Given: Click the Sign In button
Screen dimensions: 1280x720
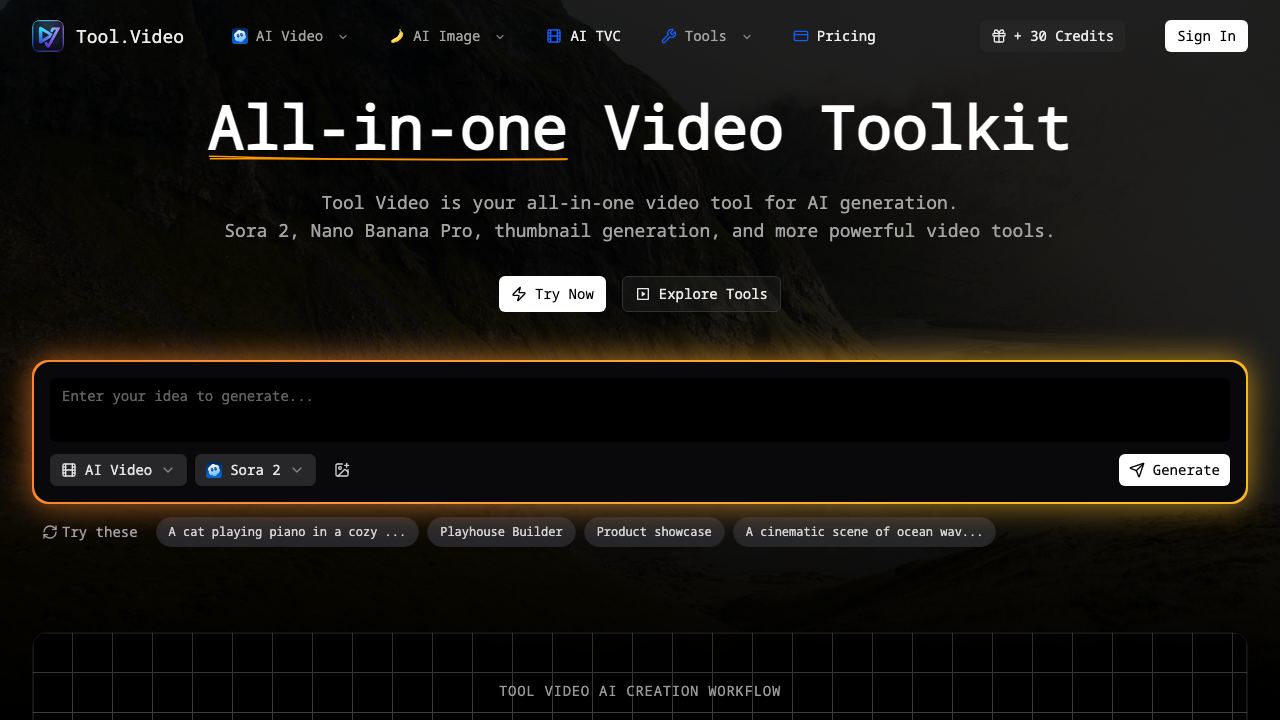Looking at the screenshot, I should pyautogui.click(x=1206, y=36).
